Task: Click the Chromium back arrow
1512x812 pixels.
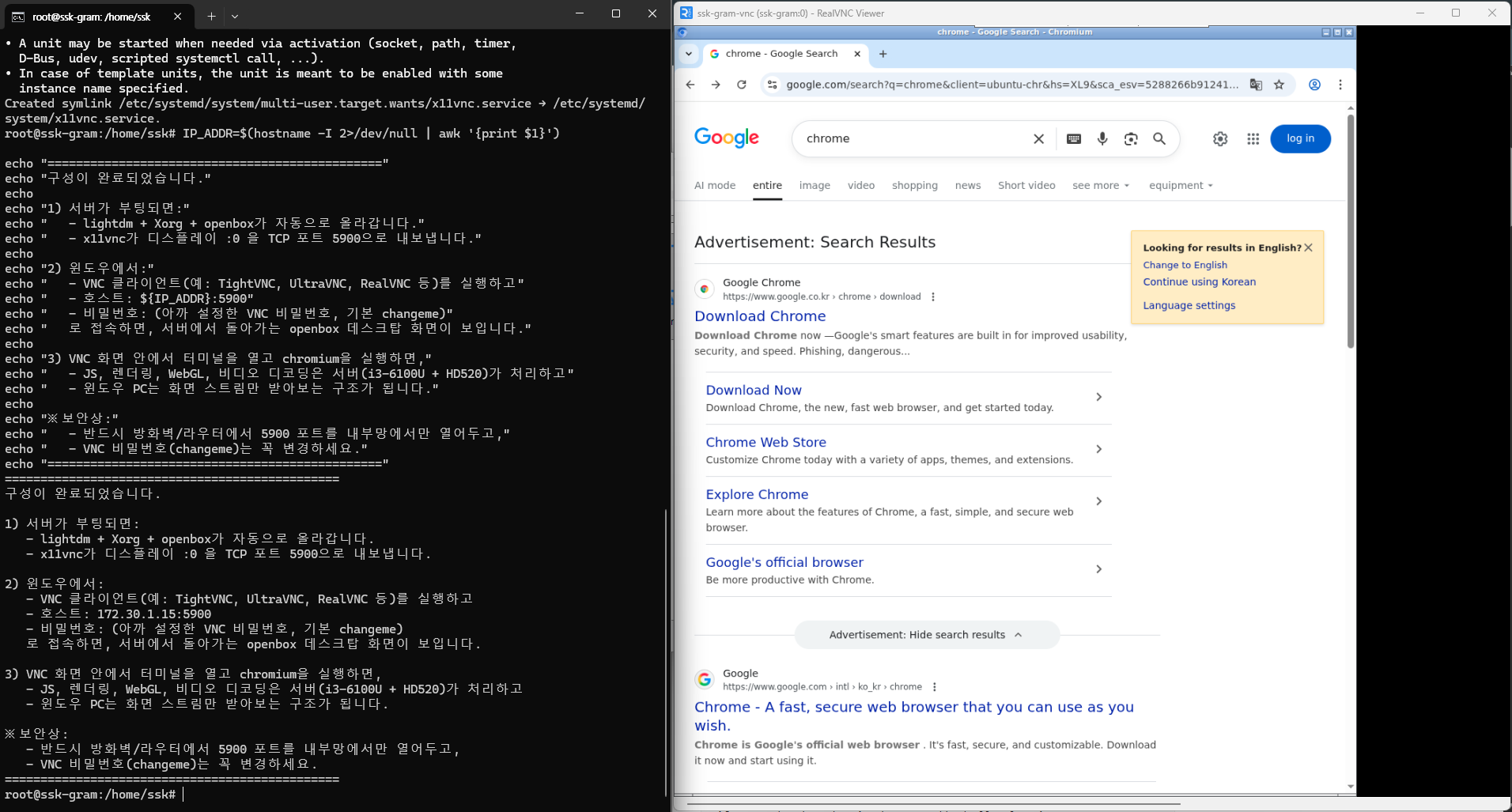Action: (690, 85)
